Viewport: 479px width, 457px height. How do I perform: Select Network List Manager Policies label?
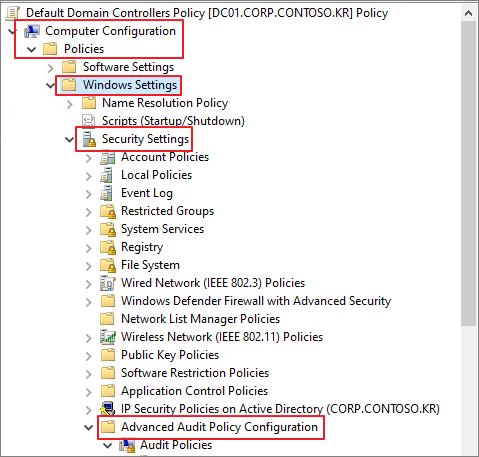click(x=200, y=319)
